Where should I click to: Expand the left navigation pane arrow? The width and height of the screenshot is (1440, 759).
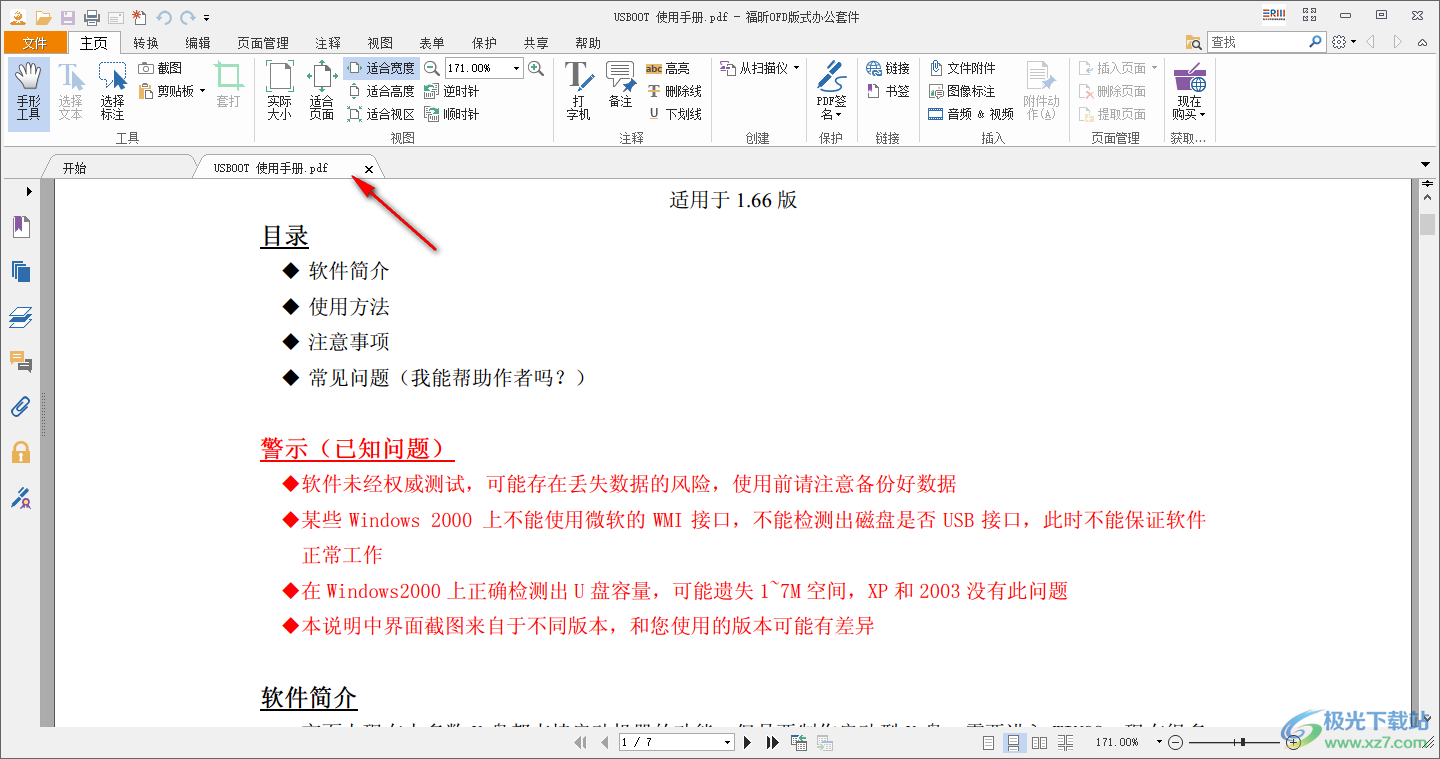(29, 191)
